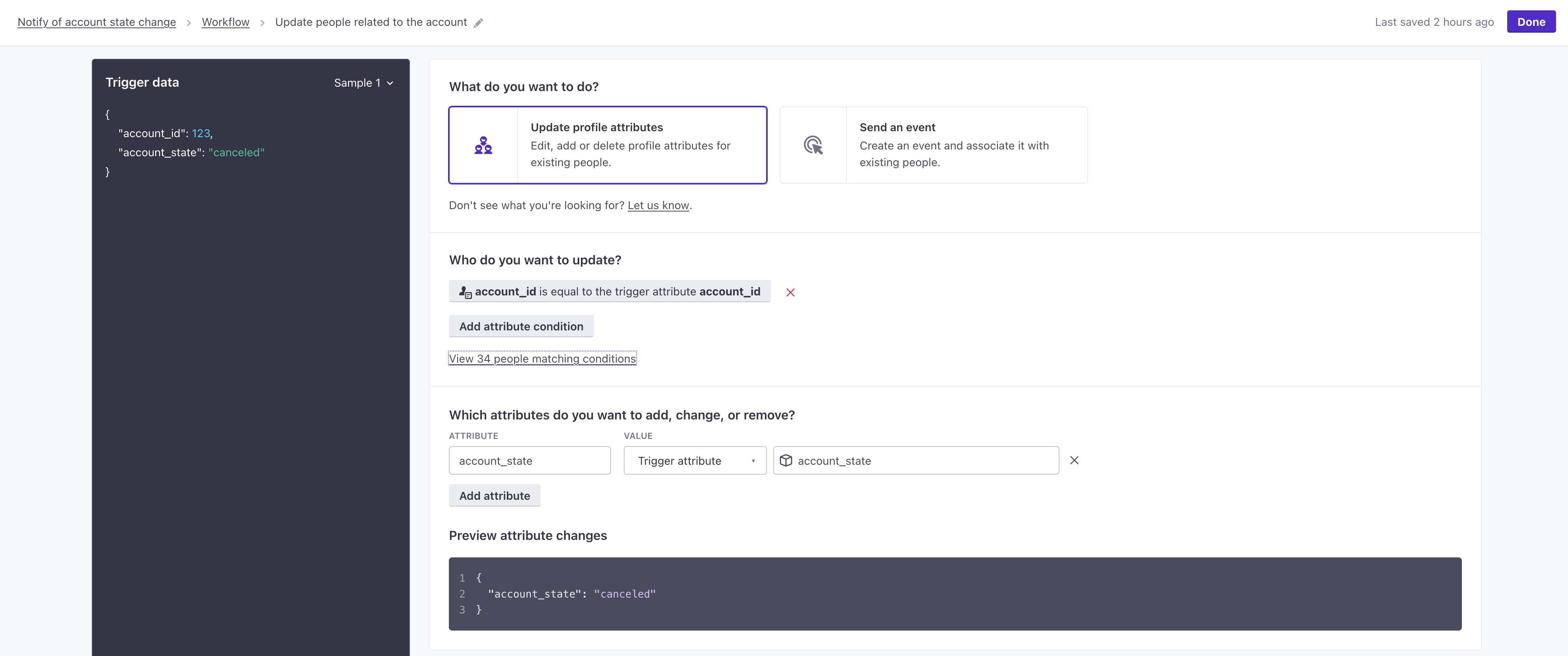
Task: Click the person icon in the account_id condition
Action: pos(465,292)
